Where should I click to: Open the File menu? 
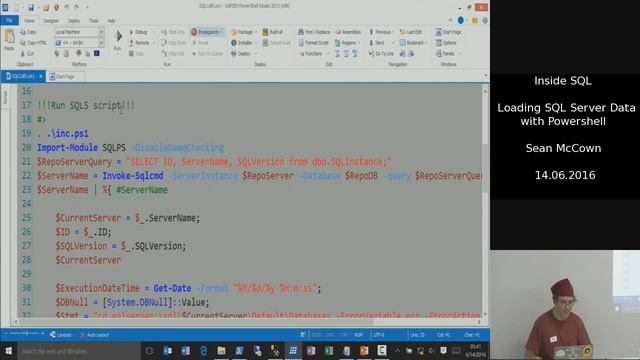click(9, 20)
